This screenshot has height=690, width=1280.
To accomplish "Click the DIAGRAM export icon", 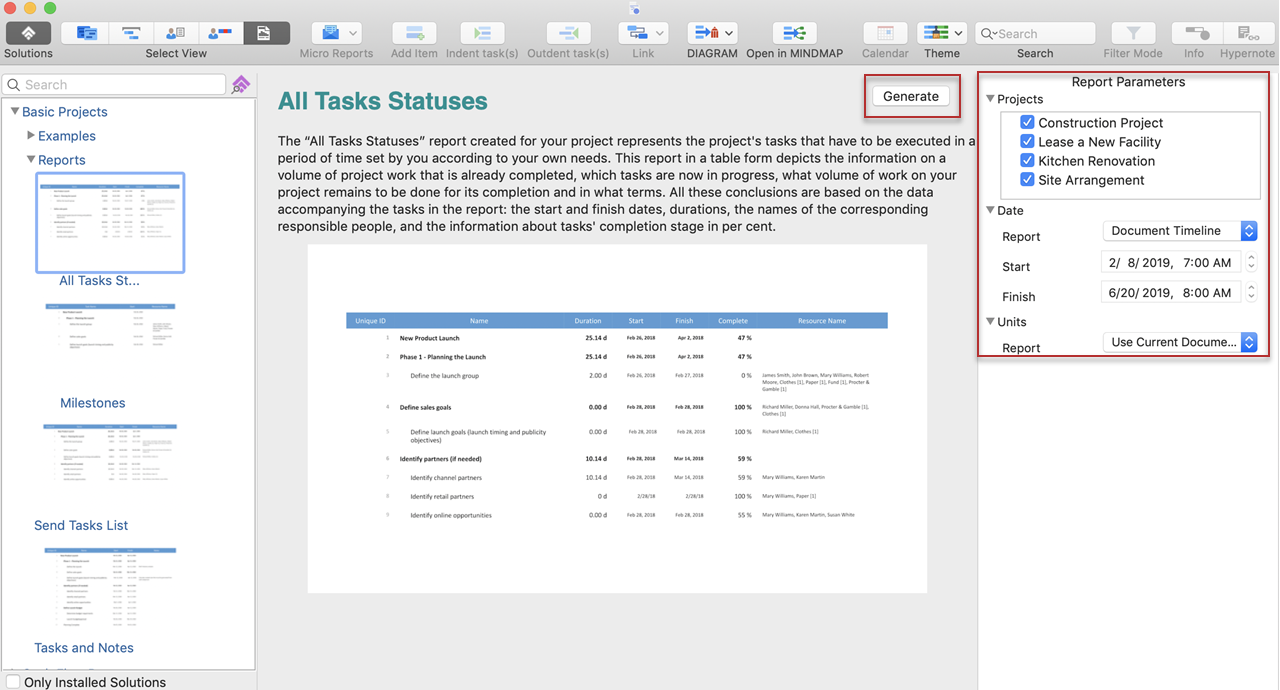I will coord(706,33).
